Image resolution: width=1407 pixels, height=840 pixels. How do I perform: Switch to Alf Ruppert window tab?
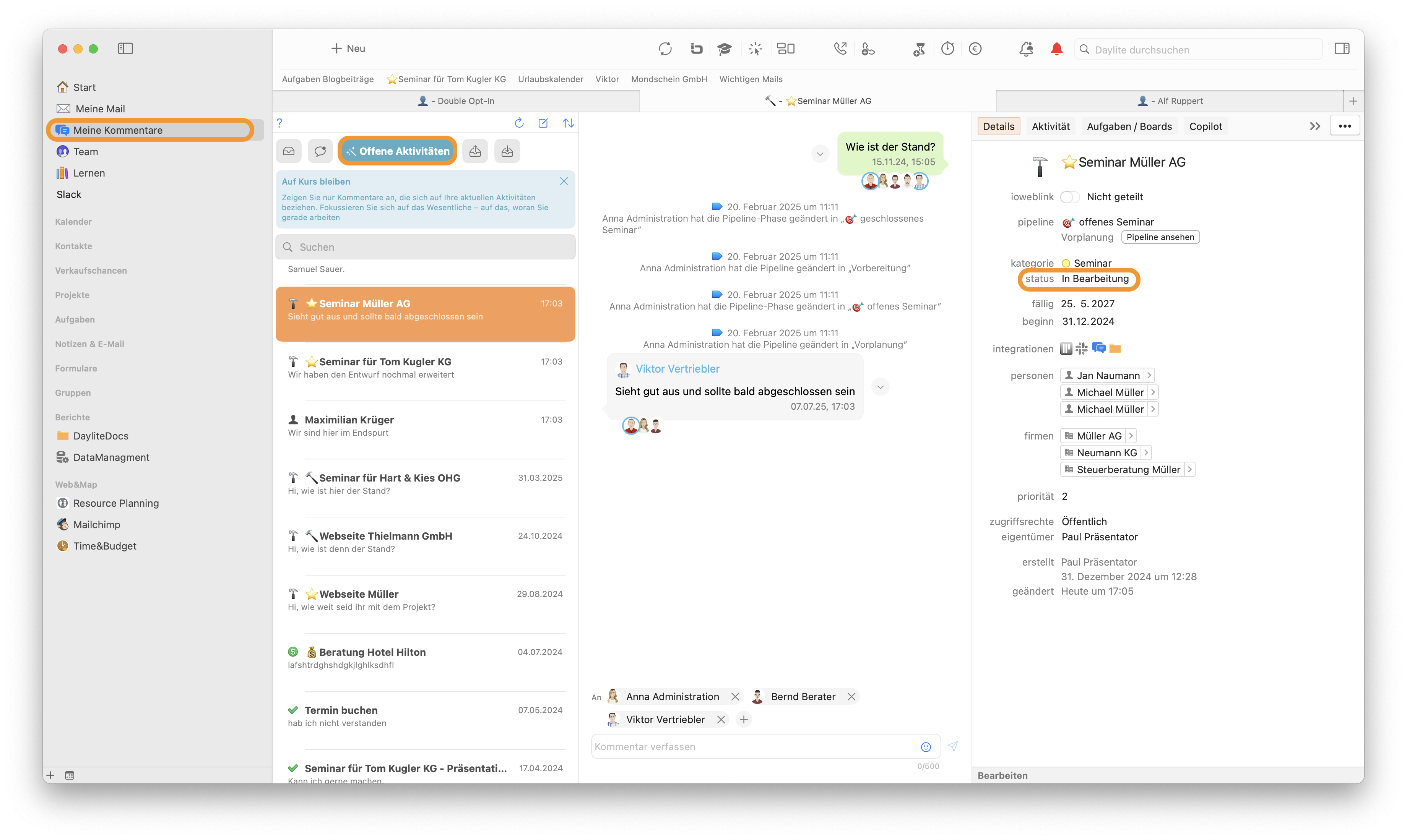1170,101
